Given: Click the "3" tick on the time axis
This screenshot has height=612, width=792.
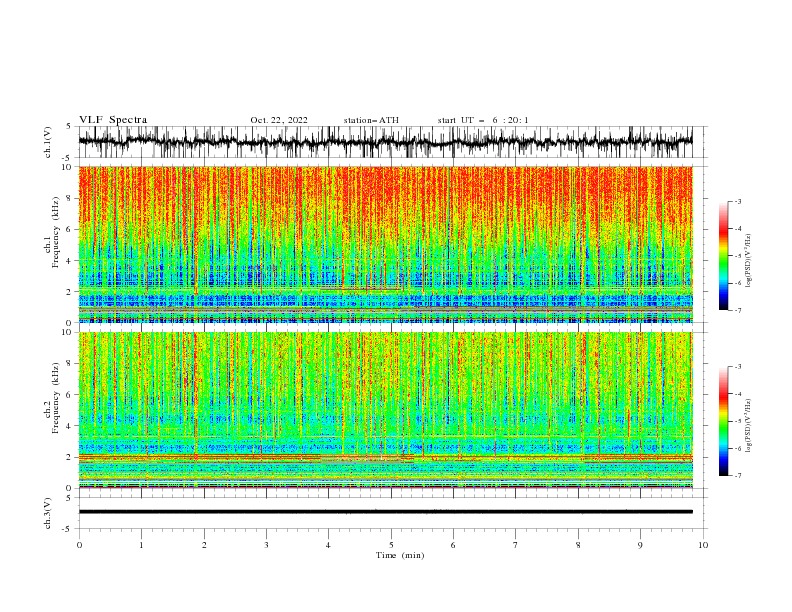Looking at the screenshot, I should pos(266,545).
